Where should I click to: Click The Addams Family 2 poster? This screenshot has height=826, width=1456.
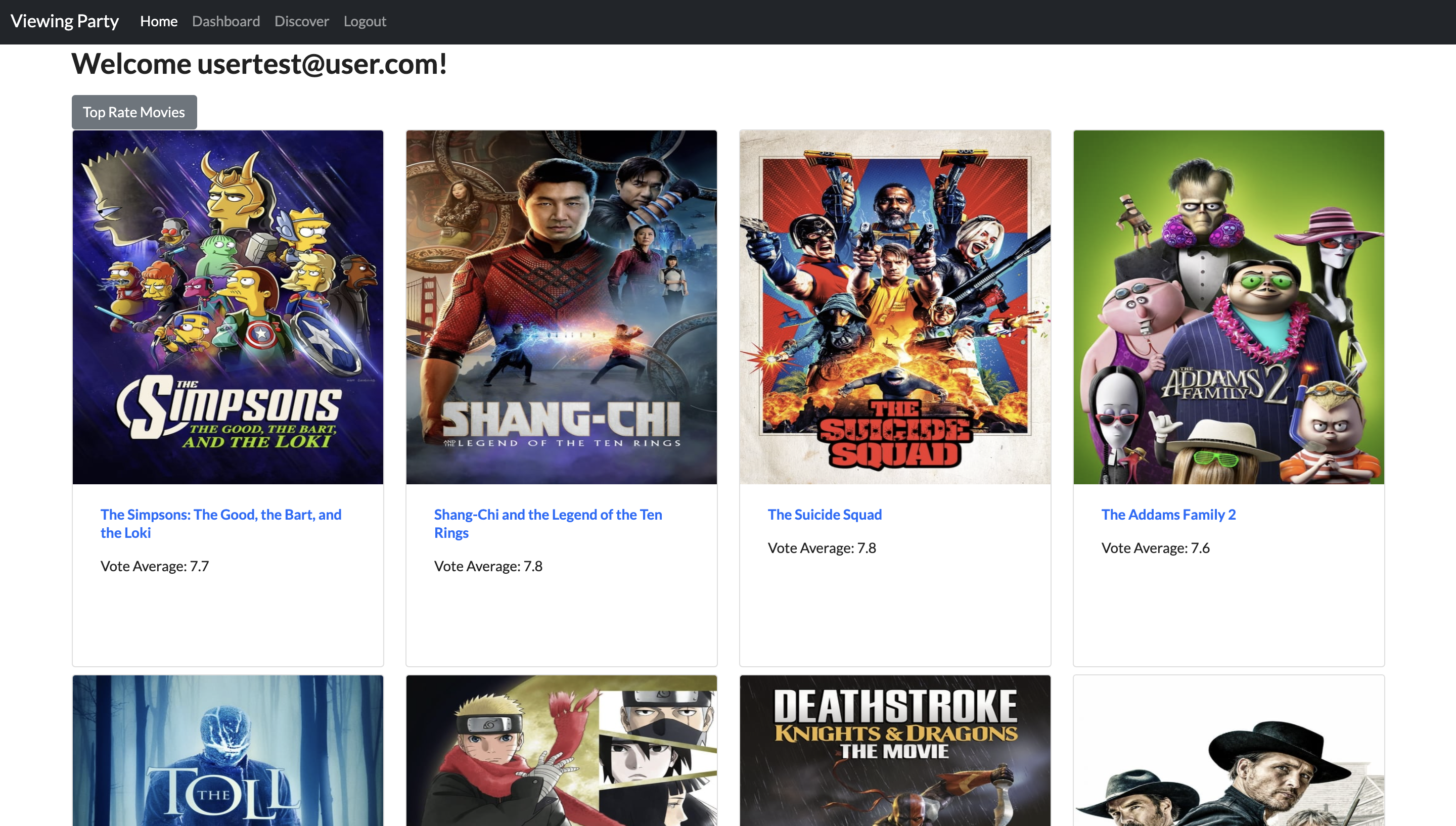coord(1228,307)
